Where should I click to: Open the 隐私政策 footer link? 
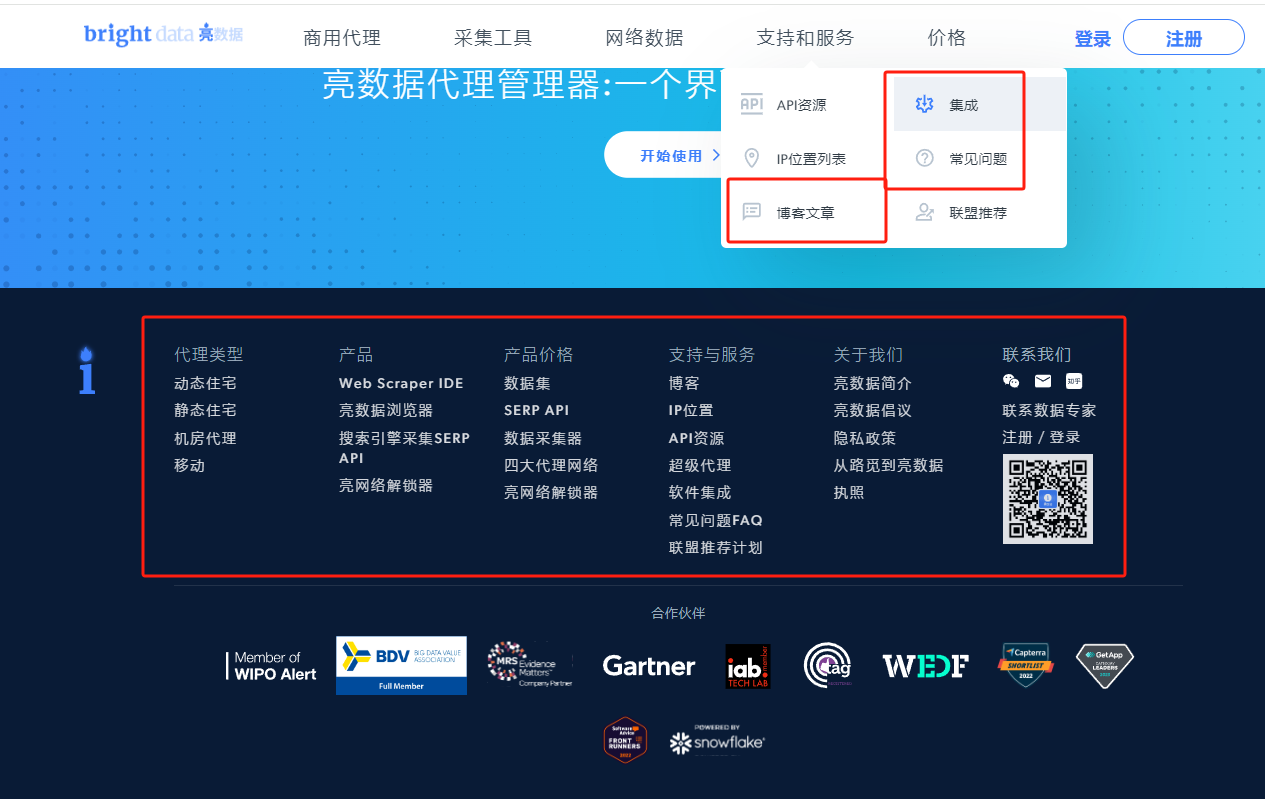(x=865, y=438)
